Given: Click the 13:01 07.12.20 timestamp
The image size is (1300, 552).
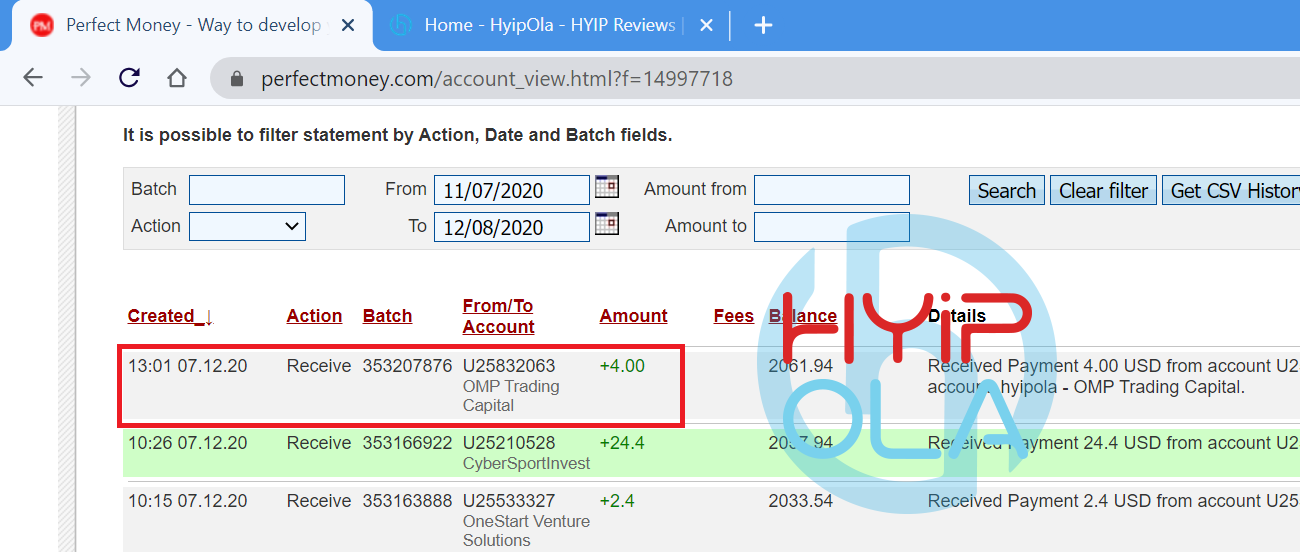Looking at the screenshot, I should pyautogui.click(x=187, y=366).
